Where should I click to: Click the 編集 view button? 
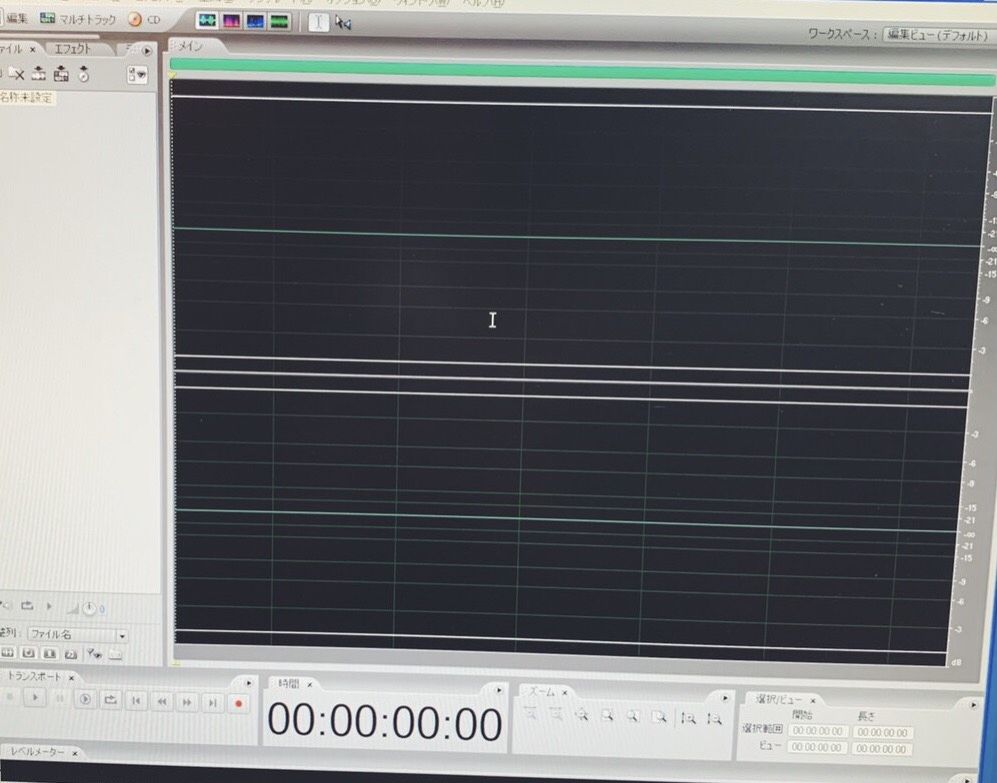tap(15, 18)
